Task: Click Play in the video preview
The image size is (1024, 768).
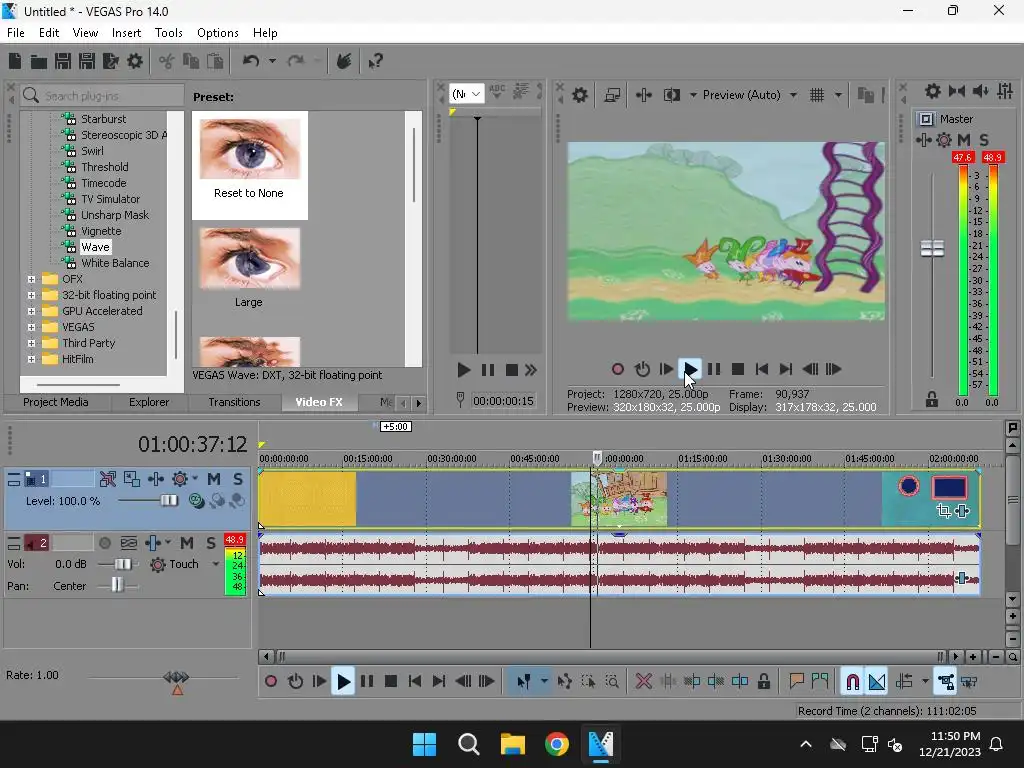Action: click(x=690, y=370)
